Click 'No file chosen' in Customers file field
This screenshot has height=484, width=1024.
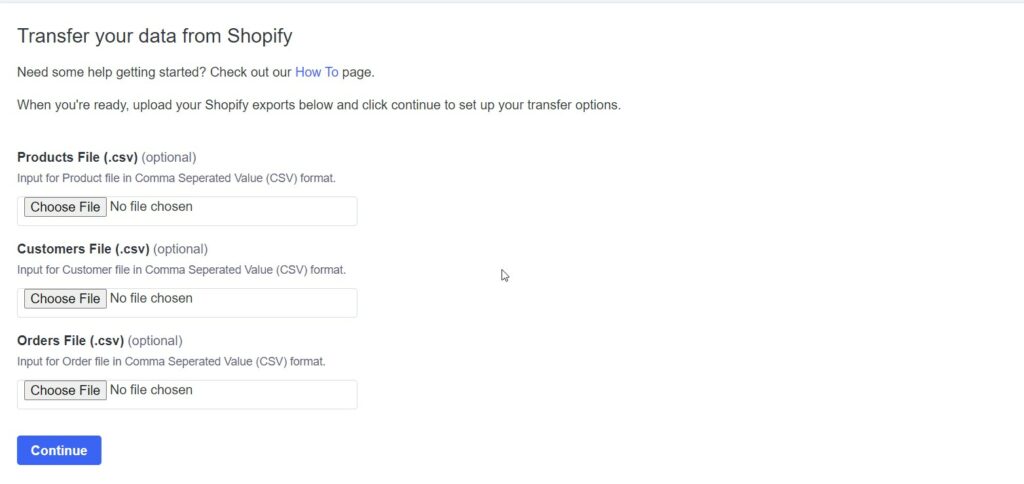pyautogui.click(x=151, y=298)
